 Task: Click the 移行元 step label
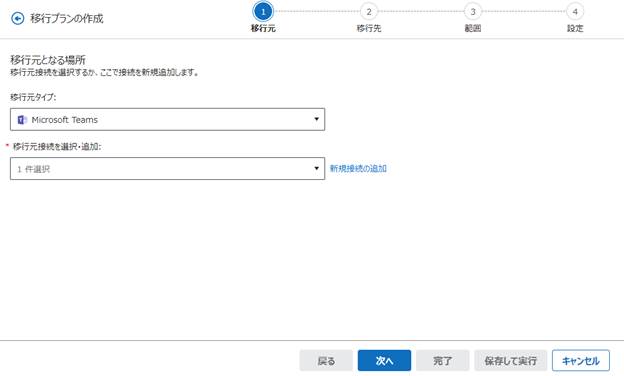263,28
